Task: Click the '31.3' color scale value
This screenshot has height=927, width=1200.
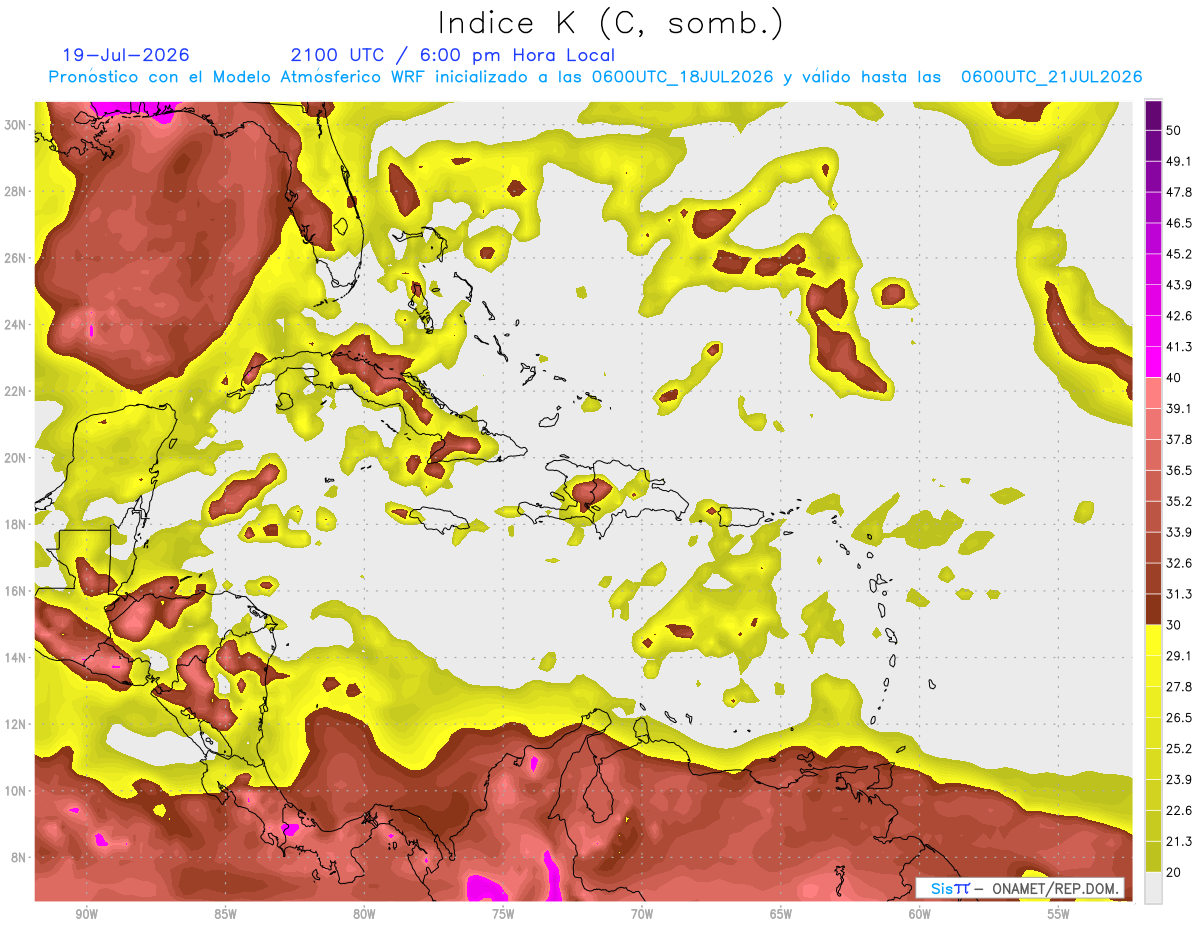Action: pos(1178,594)
